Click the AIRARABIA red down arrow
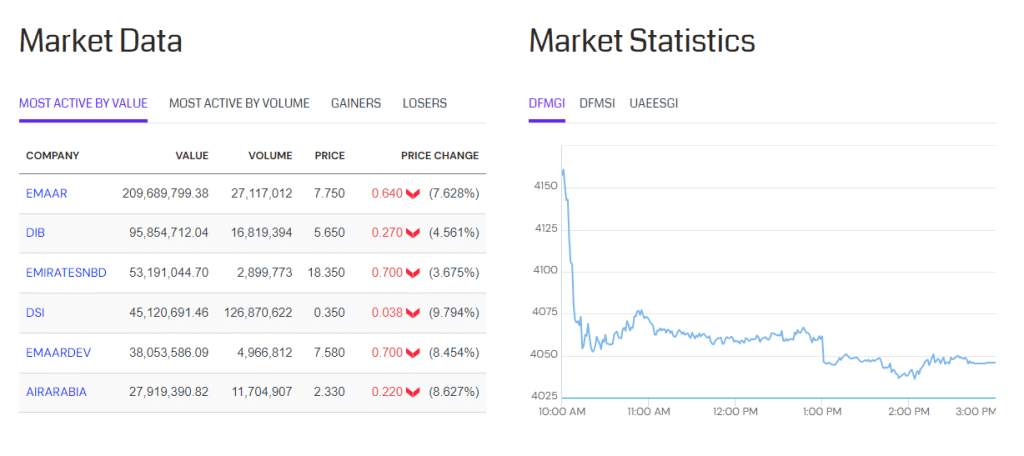This screenshot has width=1024, height=456. click(x=412, y=393)
